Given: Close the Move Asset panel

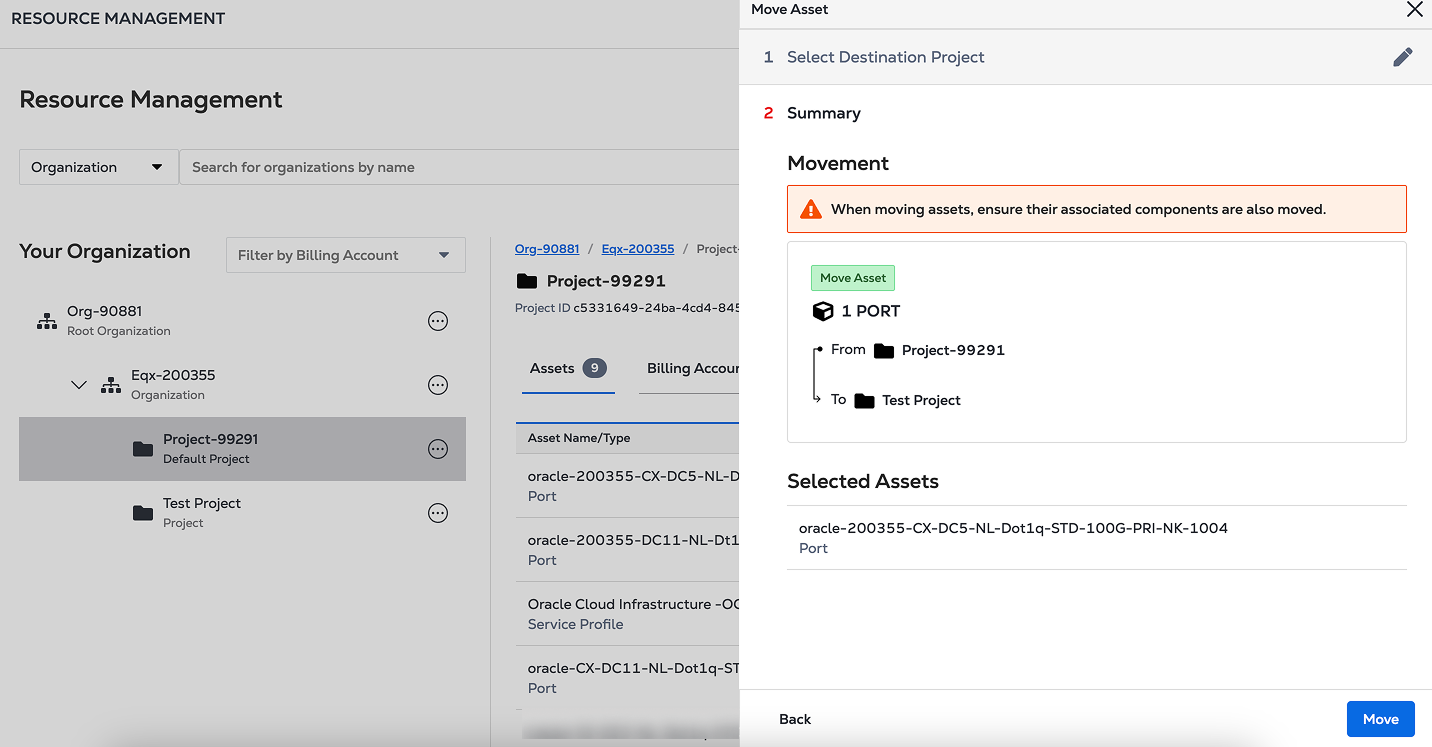Looking at the screenshot, I should point(1414,10).
